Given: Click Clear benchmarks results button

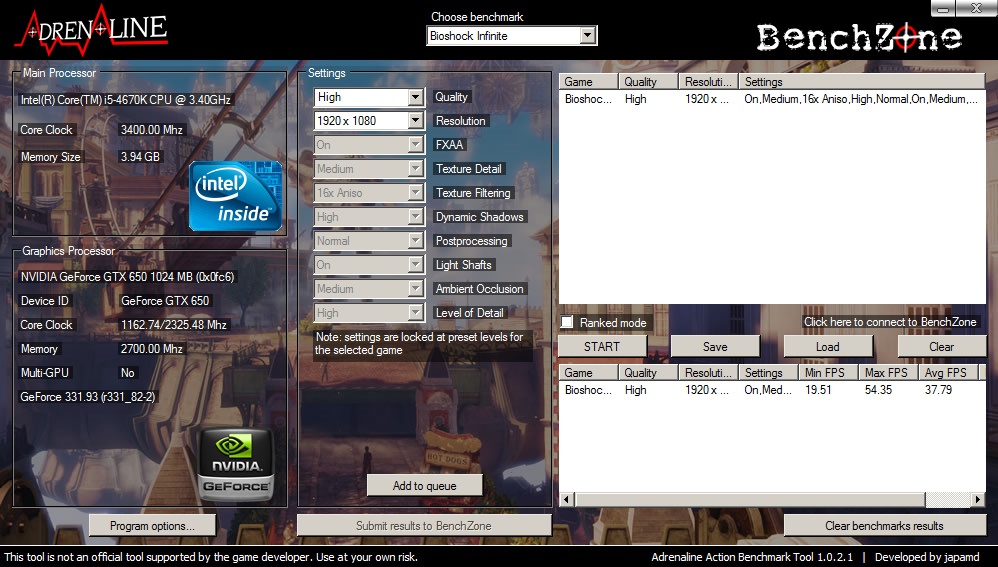Looking at the screenshot, I should (x=884, y=526).
